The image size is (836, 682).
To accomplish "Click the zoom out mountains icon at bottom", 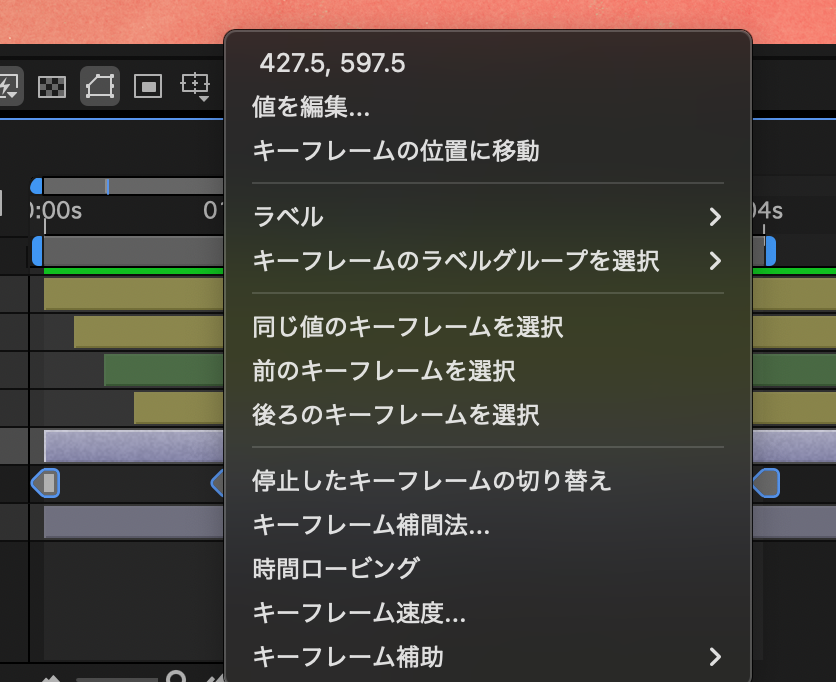I will tap(52, 679).
